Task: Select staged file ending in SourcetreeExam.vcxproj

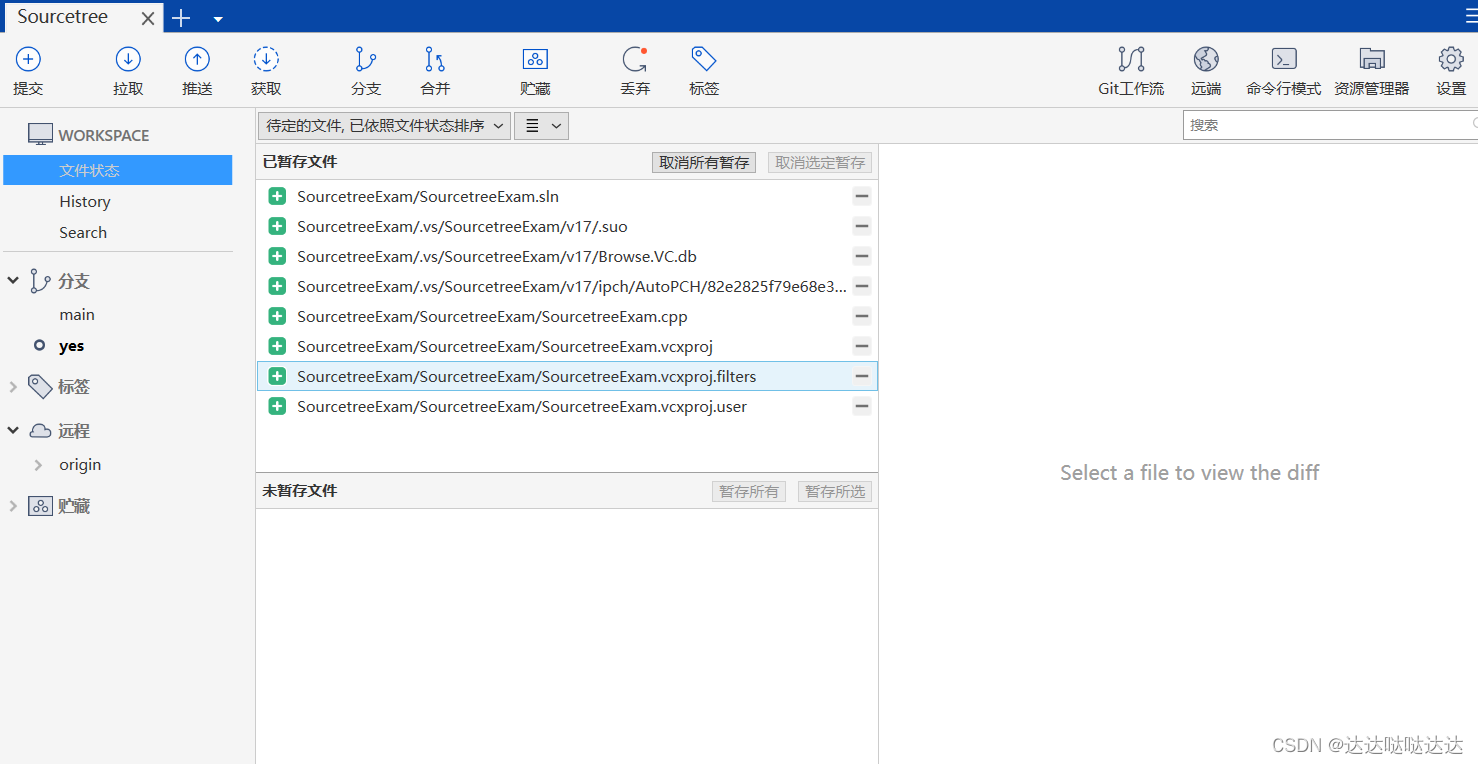Action: click(x=567, y=346)
